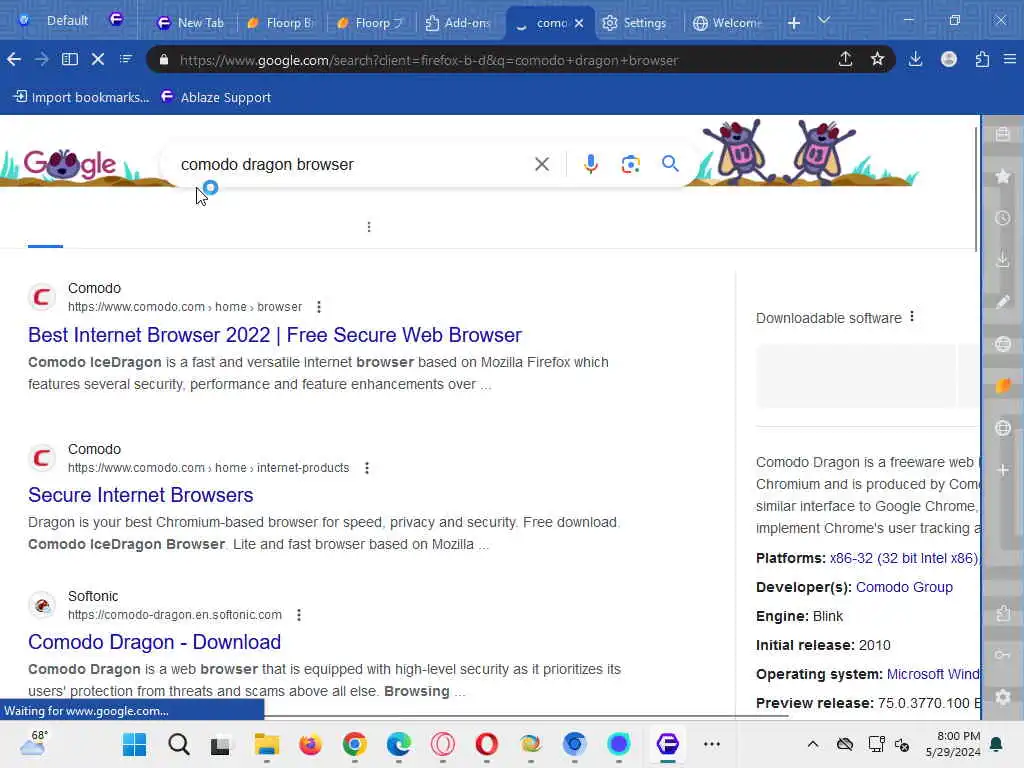This screenshot has width=1024, height=768.
Task: Open the taskbar weather widget
Action: [33, 743]
